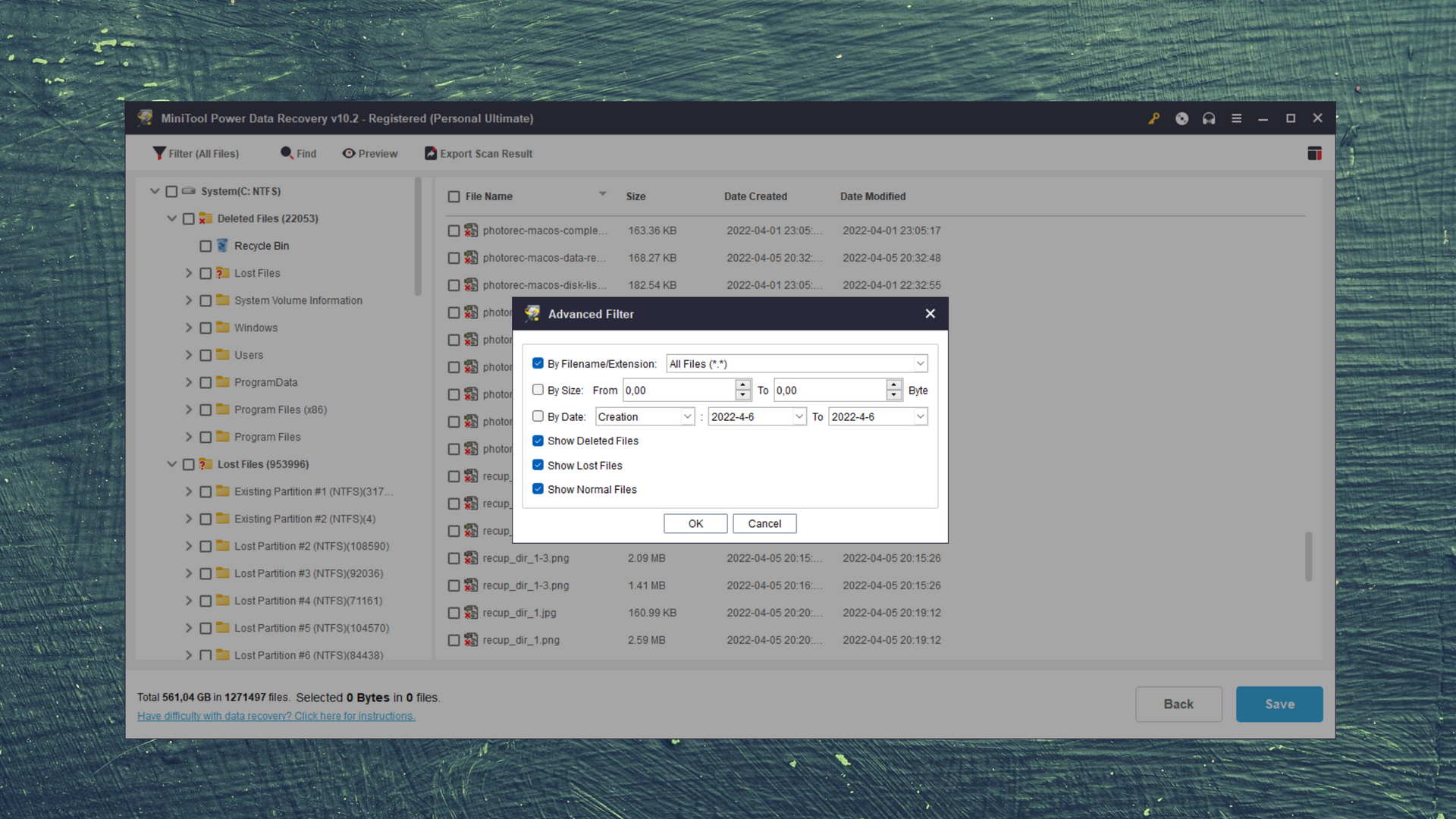Click the ProgramData folder icon
The height and width of the screenshot is (819, 1456).
[x=222, y=382]
